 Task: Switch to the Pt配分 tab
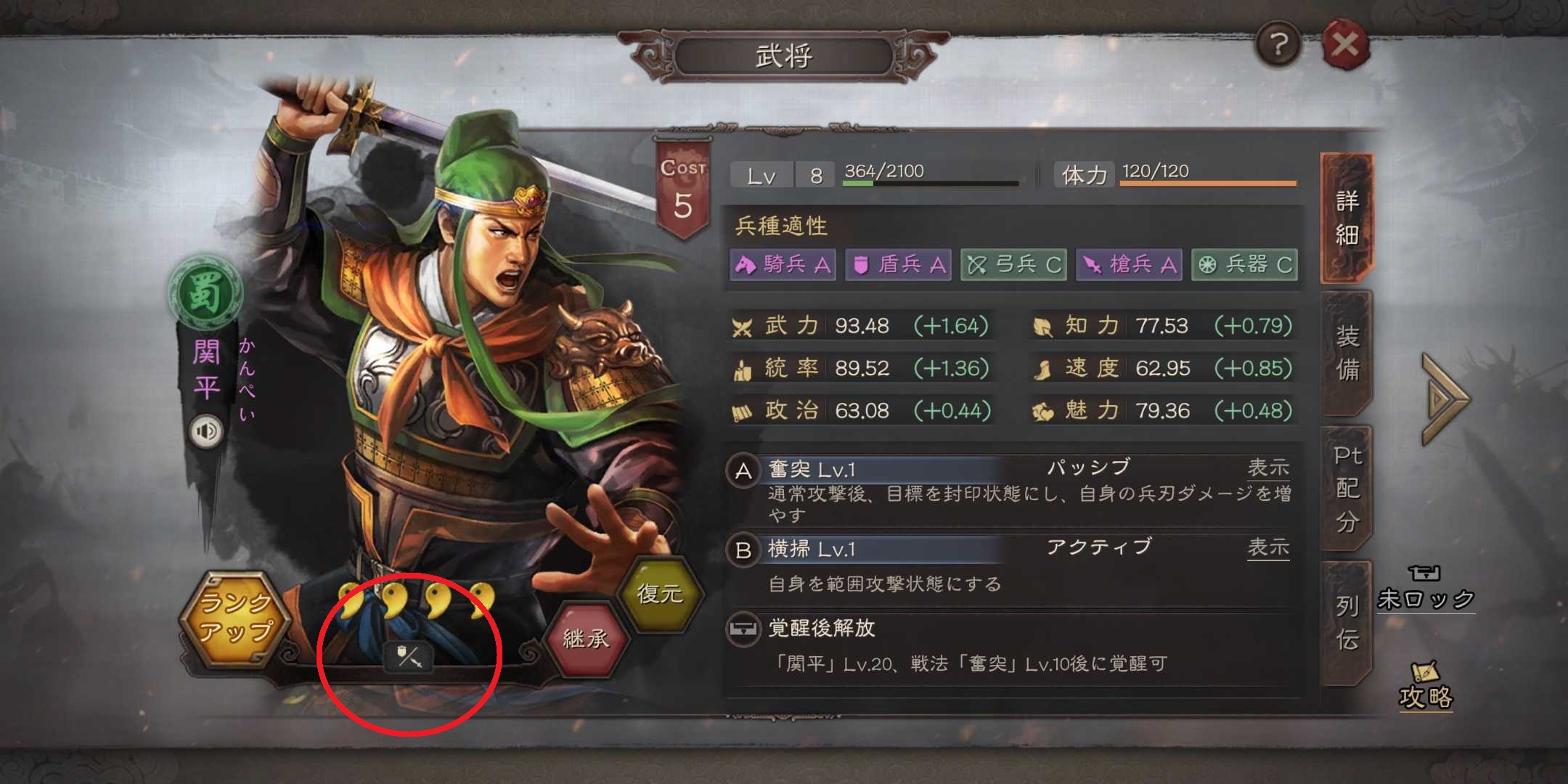[1347, 489]
